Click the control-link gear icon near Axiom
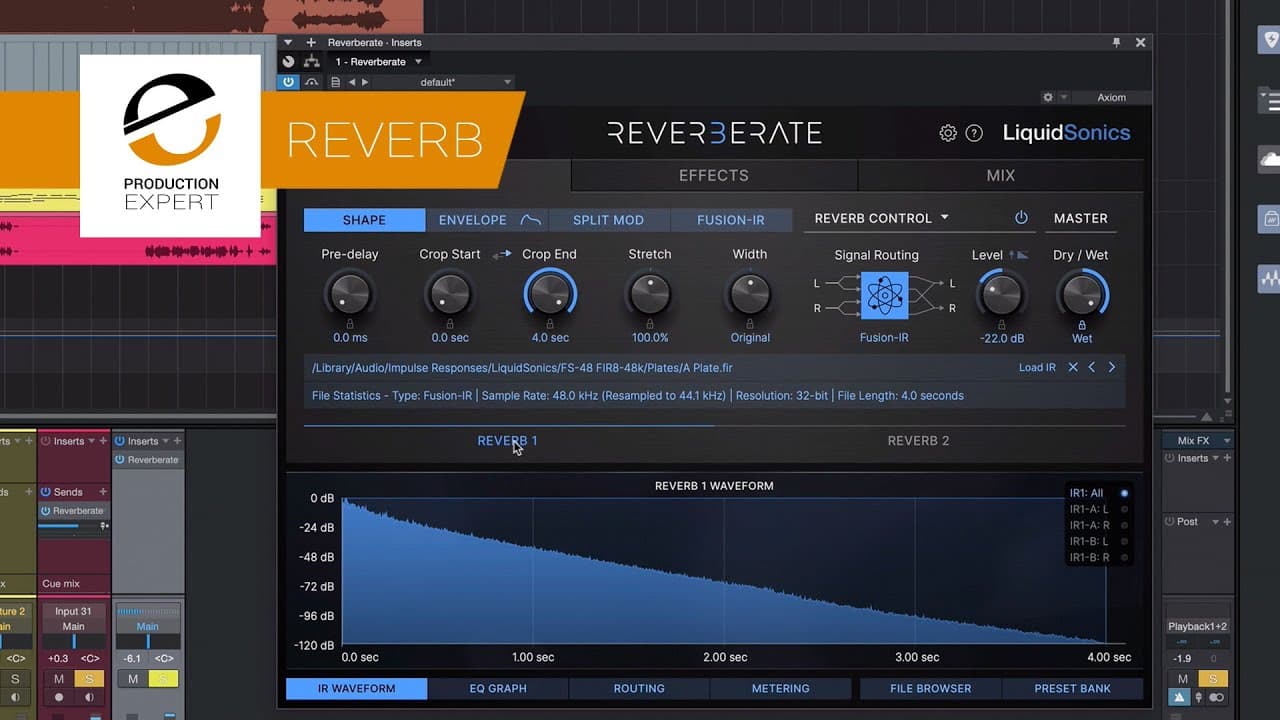Viewport: 1280px width, 720px height. [1048, 97]
